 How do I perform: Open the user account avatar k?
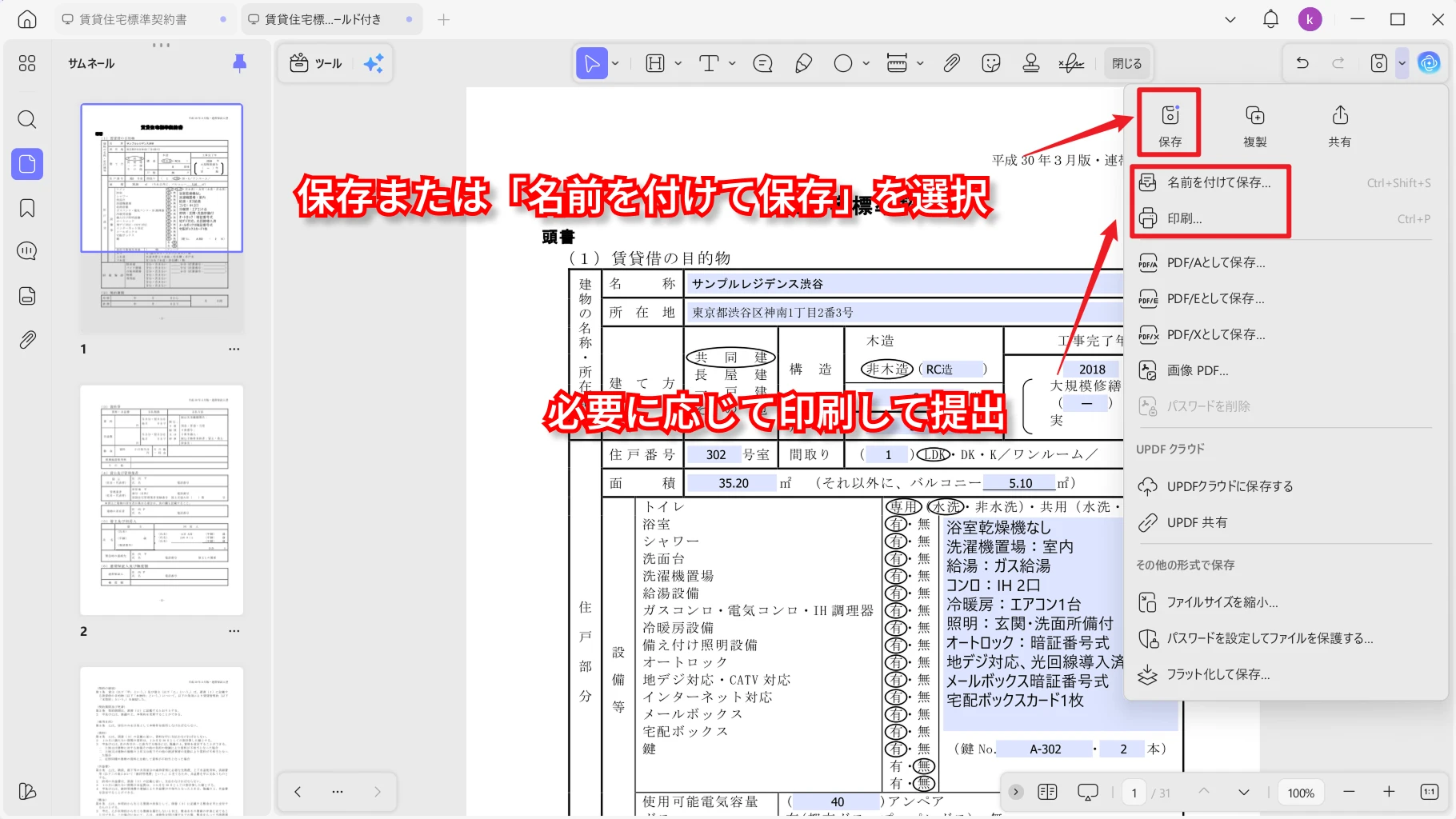1310,19
